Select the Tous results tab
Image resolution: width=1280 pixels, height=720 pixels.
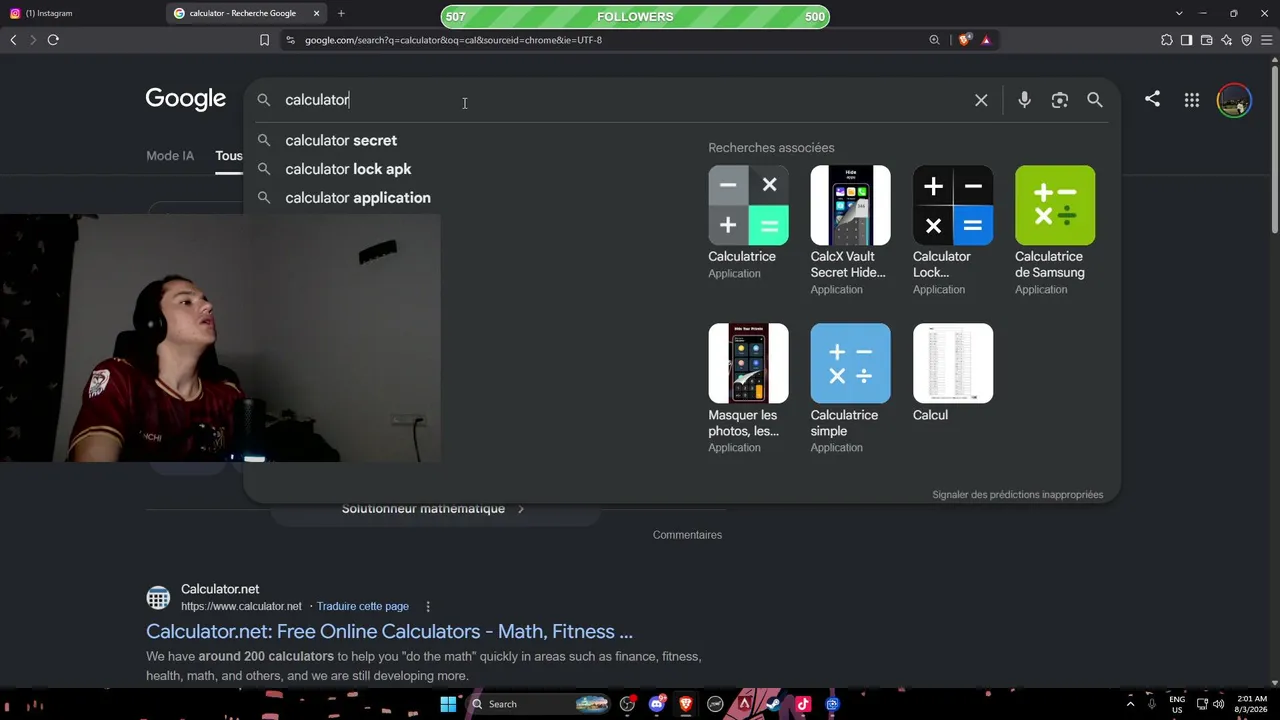pyautogui.click(x=229, y=156)
